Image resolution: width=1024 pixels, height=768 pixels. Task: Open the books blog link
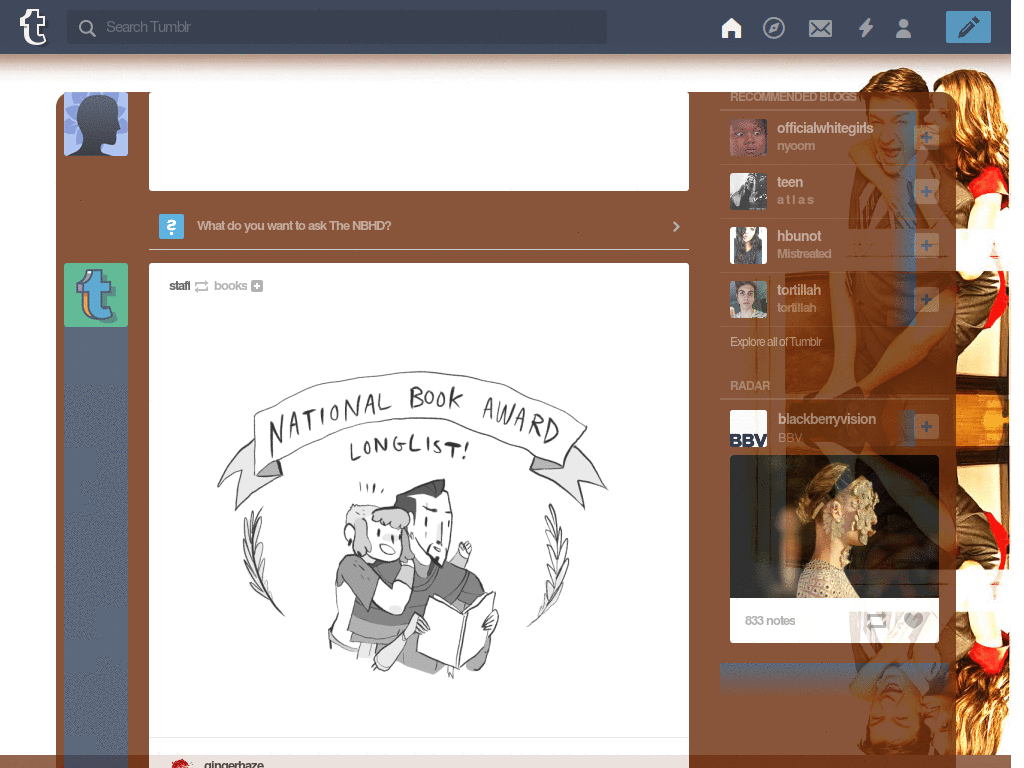click(231, 286)
